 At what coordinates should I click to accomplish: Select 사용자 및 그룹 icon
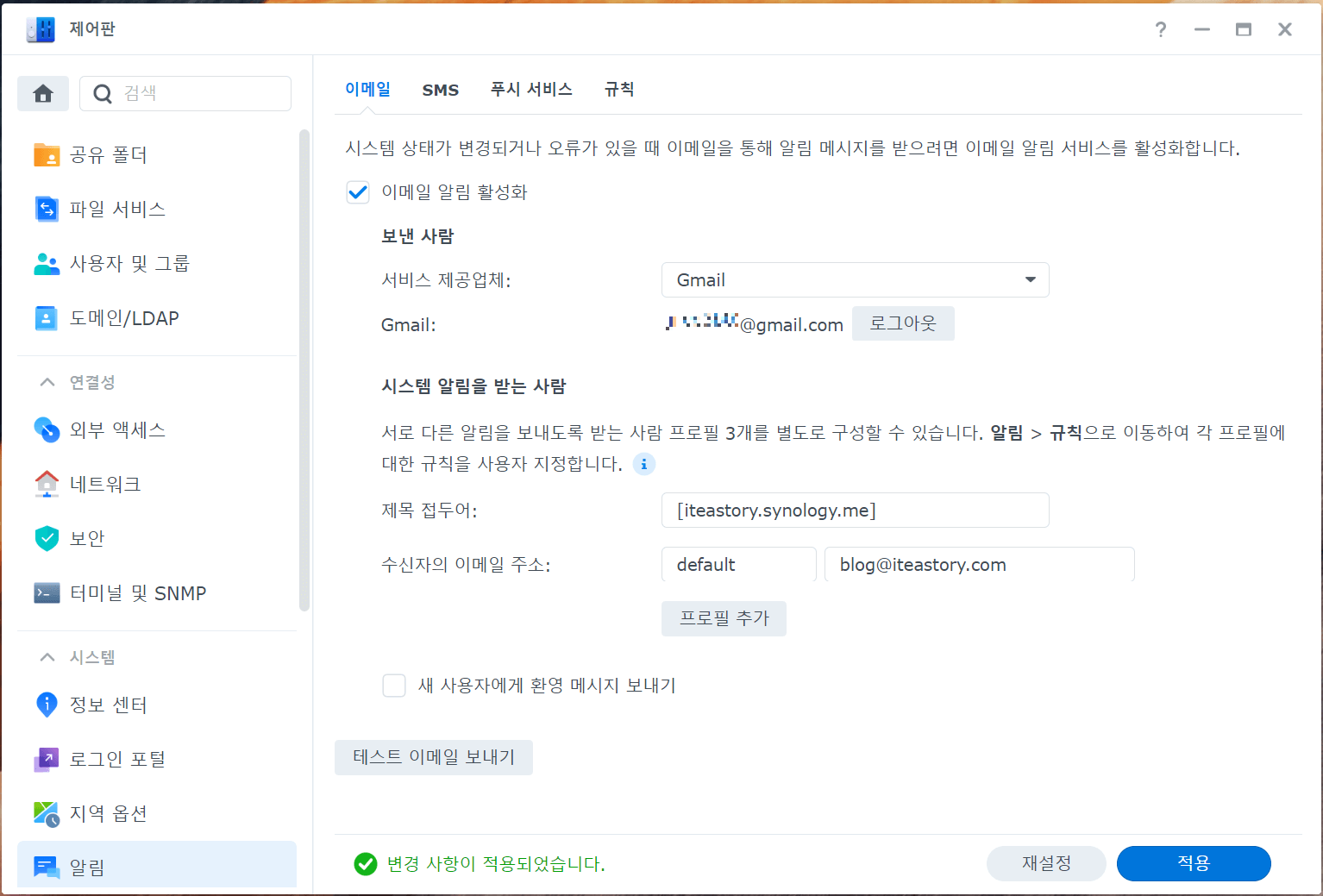point(47,264)
